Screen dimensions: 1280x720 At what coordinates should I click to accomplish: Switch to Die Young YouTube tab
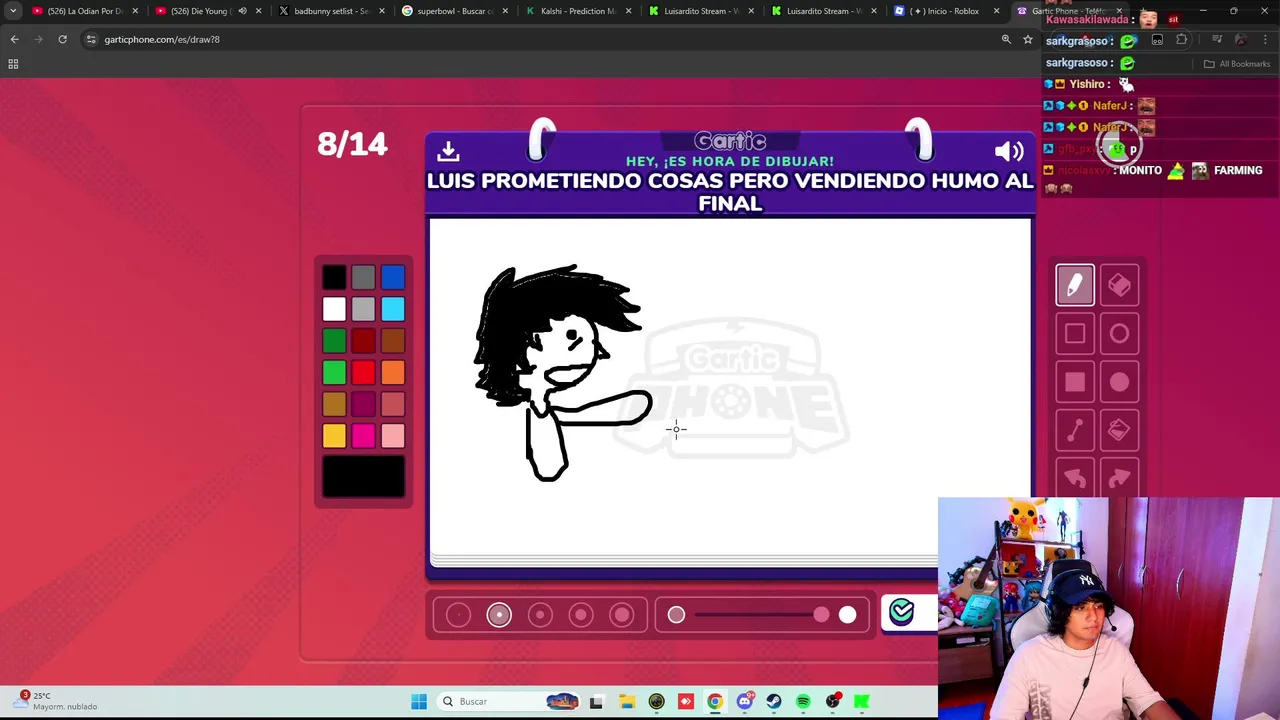(207, 11)
